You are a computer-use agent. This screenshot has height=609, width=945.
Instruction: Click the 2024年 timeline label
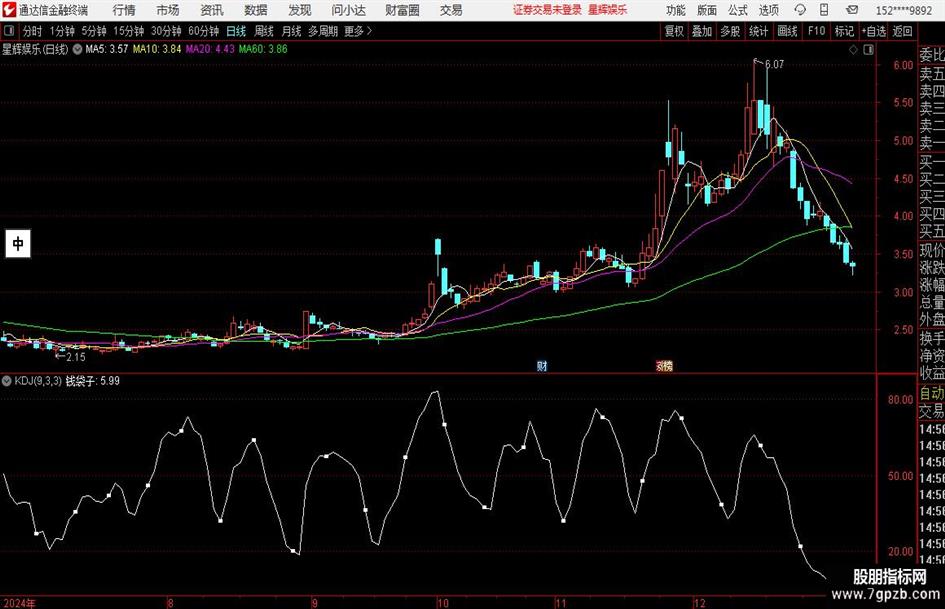coord(19,603)
